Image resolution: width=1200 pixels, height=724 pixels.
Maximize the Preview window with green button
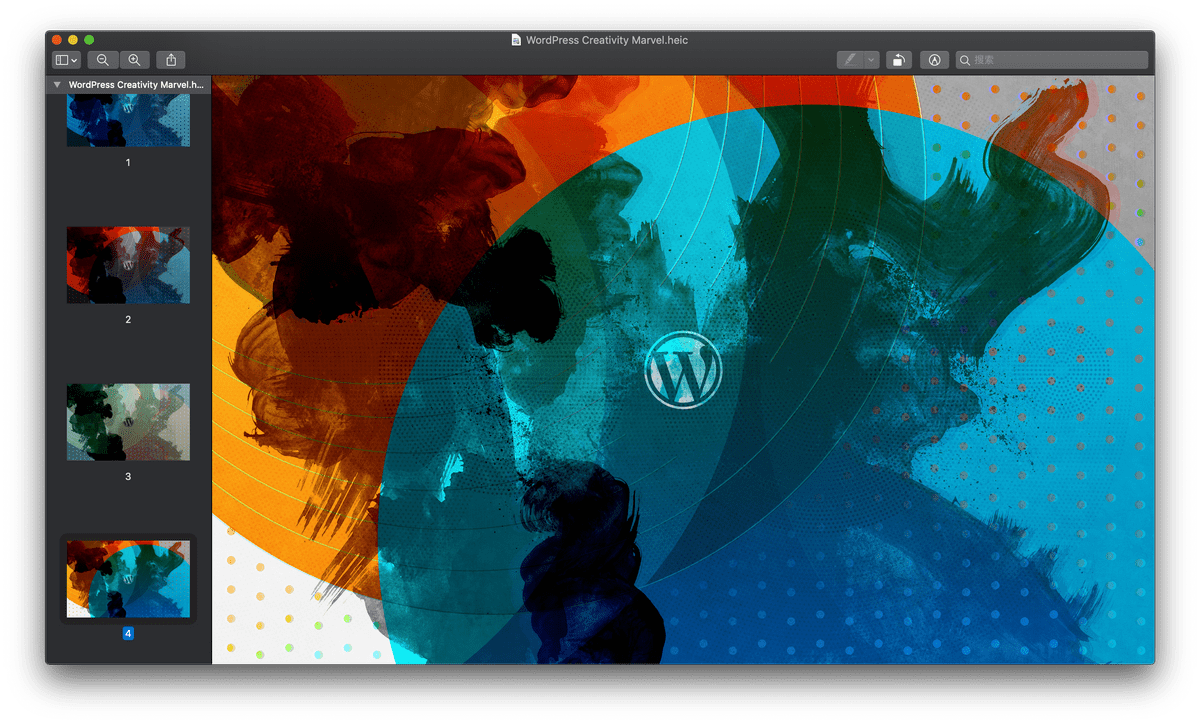[89, 40]
